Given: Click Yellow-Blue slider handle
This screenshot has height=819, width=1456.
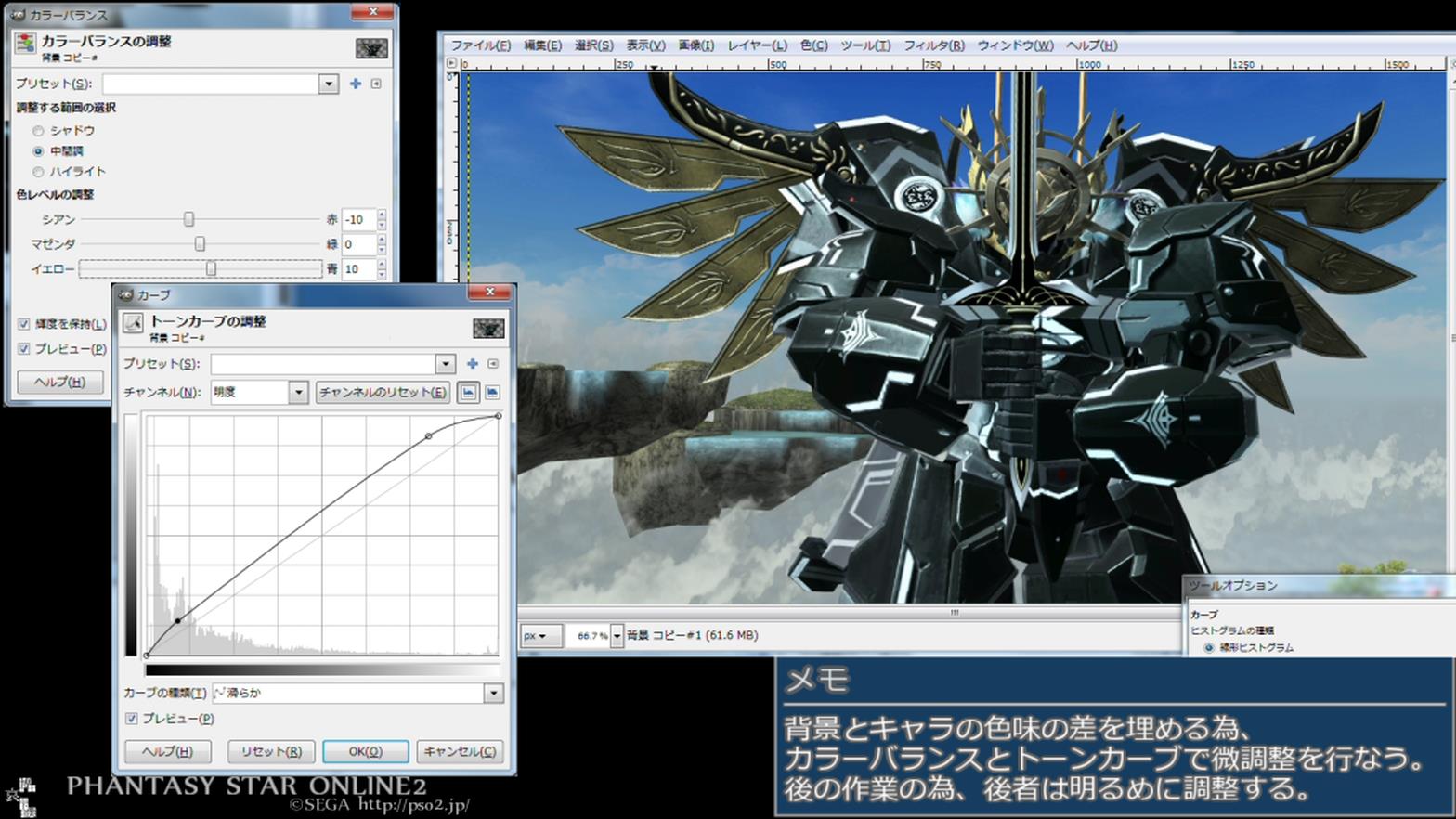Looking at the screenshot, I should click(x=211, y=269).
